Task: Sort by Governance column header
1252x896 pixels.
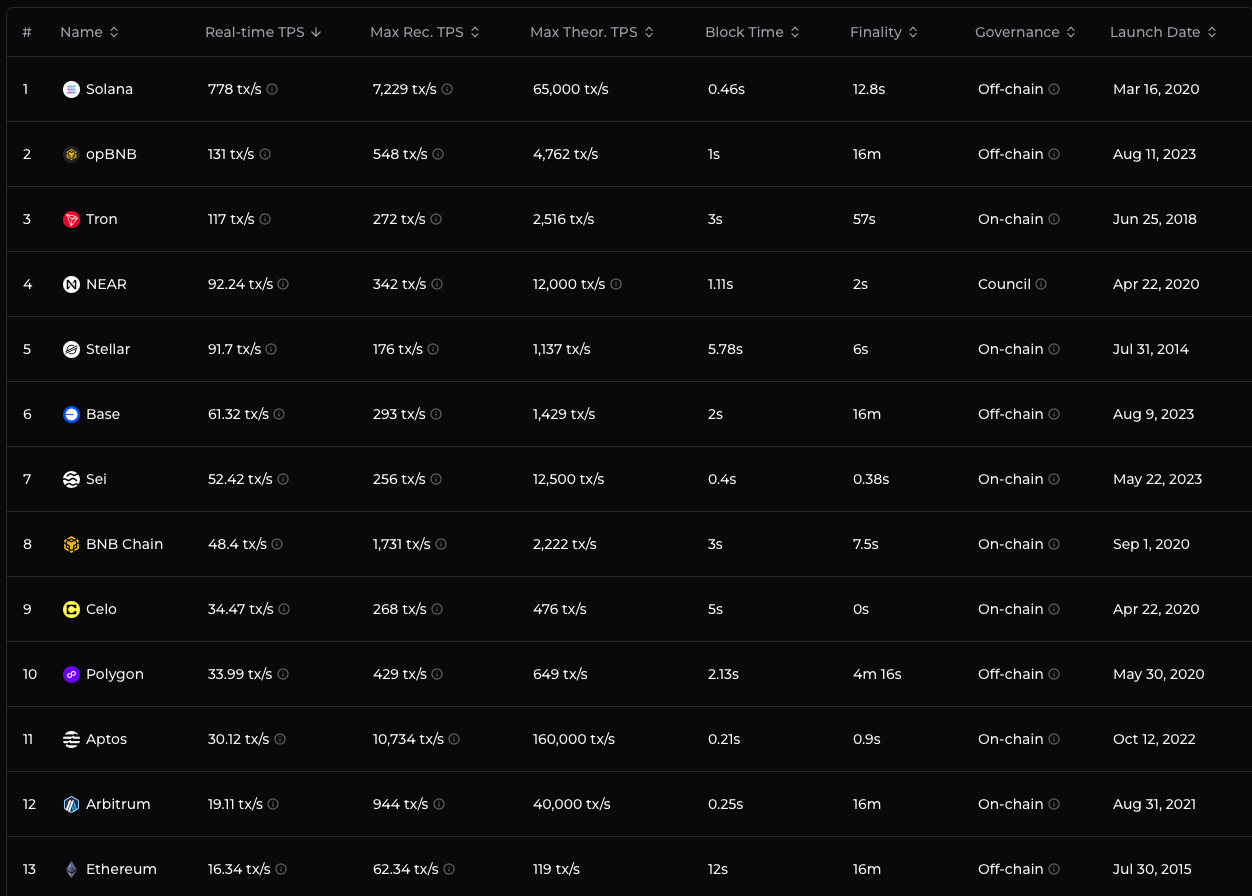Action: click(1025, 32)
